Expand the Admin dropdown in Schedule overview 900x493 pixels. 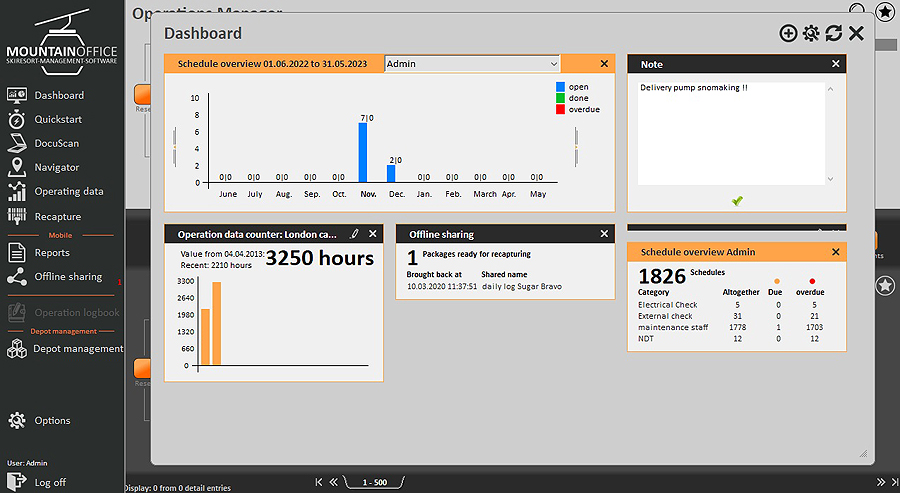(x=554, y=64)
